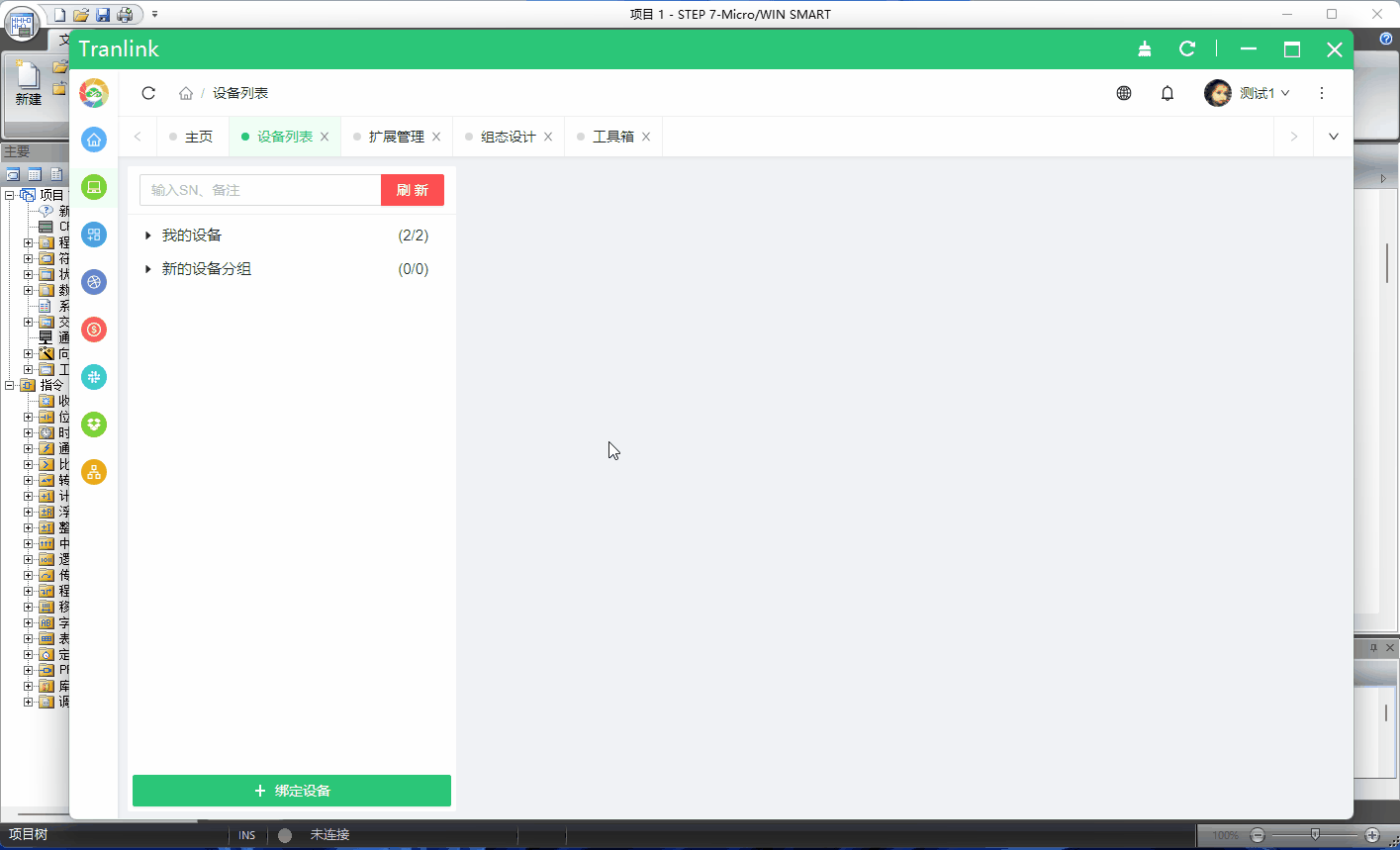1400x850 pixels.
Task: Open the tab list dropdown chevron
Action: tap(1333, 137)
